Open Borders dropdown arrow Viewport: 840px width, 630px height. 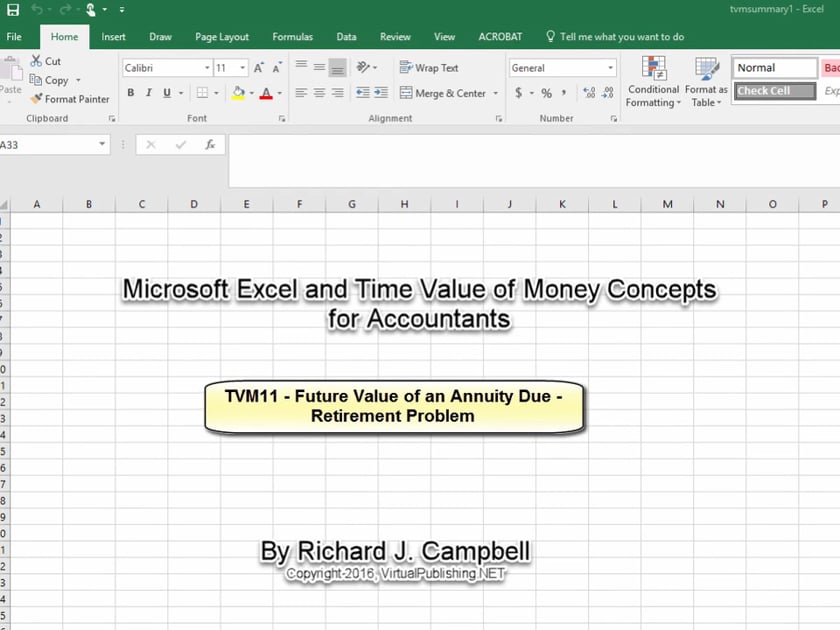(x=216, y=93)
